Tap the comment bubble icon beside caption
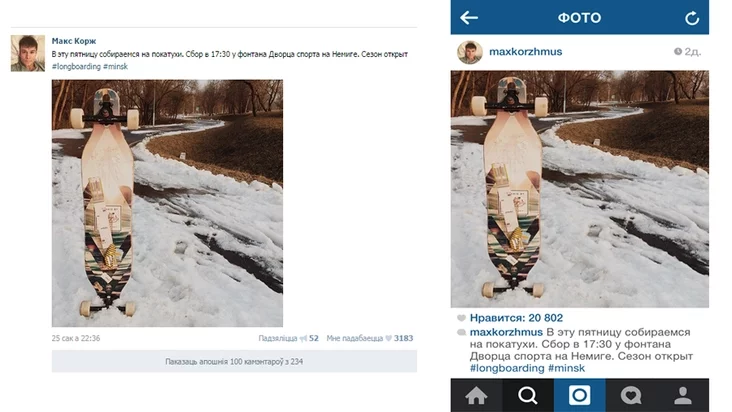This screenshot has height=412, width=732. [x=461, y=332]
